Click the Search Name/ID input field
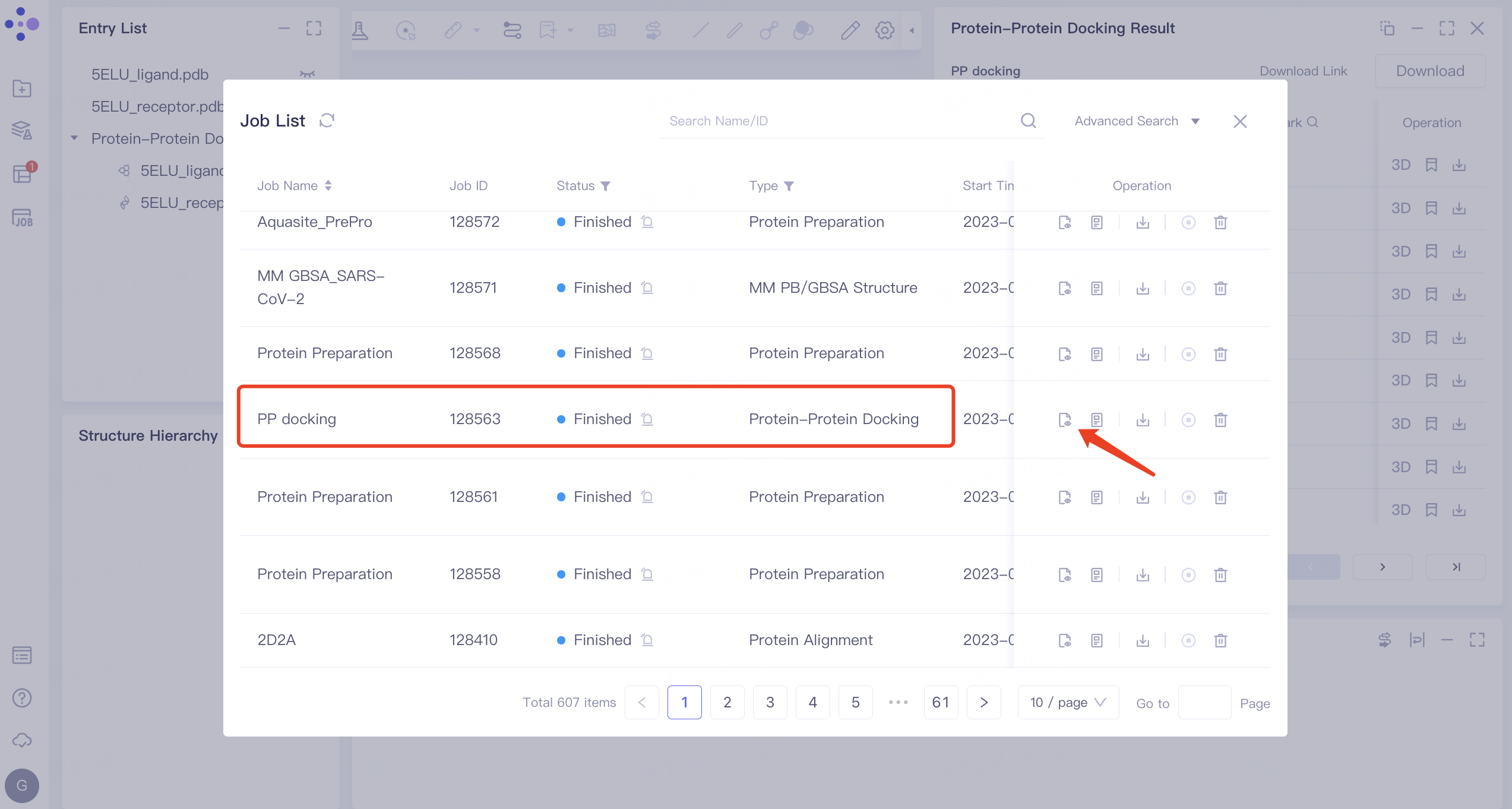This screenshot has width=1512, height=809. pos(837,121)
